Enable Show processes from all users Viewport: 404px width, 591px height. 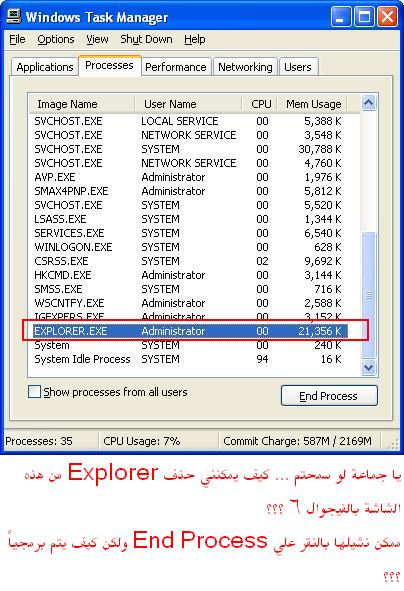tap(34, 392)
